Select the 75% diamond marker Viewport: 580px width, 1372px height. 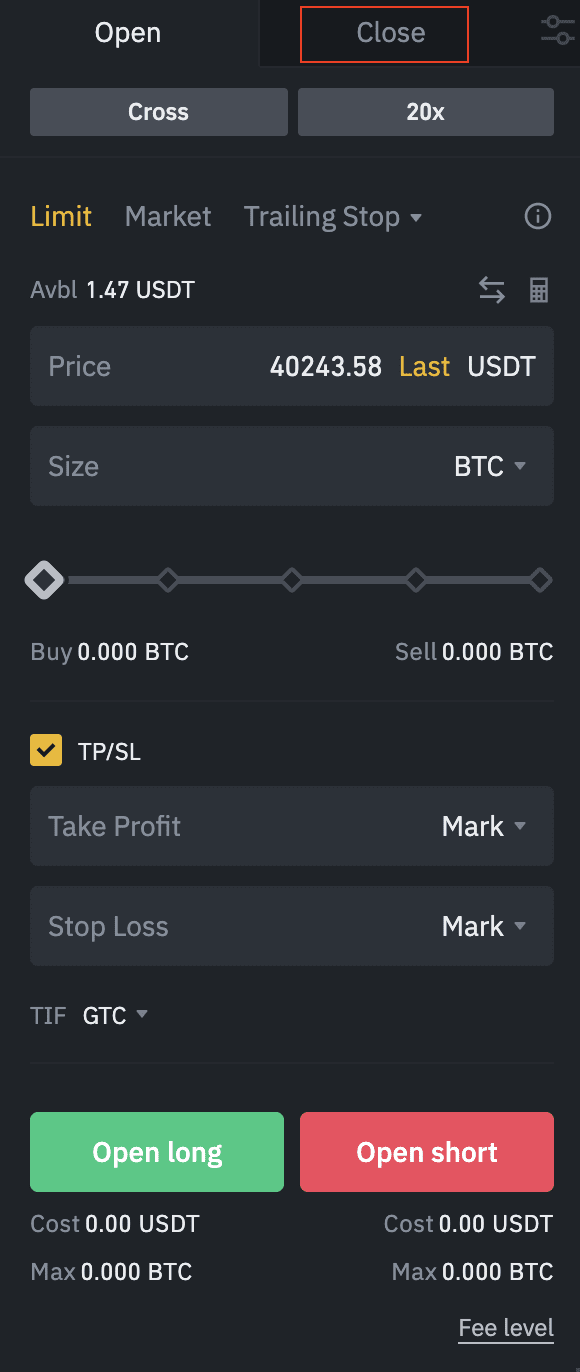[416, 580]
